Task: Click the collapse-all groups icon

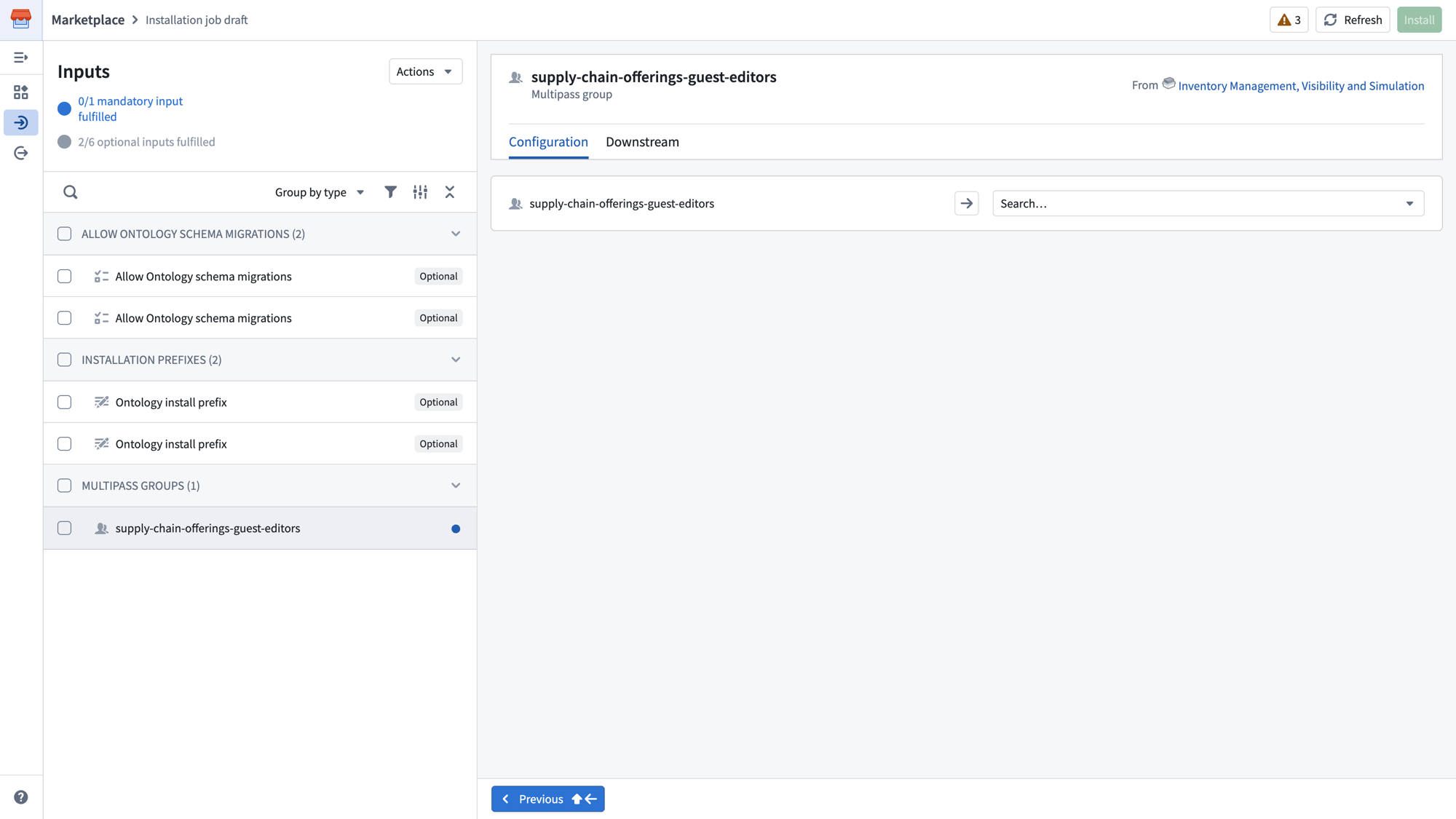Action: [450, 192]
